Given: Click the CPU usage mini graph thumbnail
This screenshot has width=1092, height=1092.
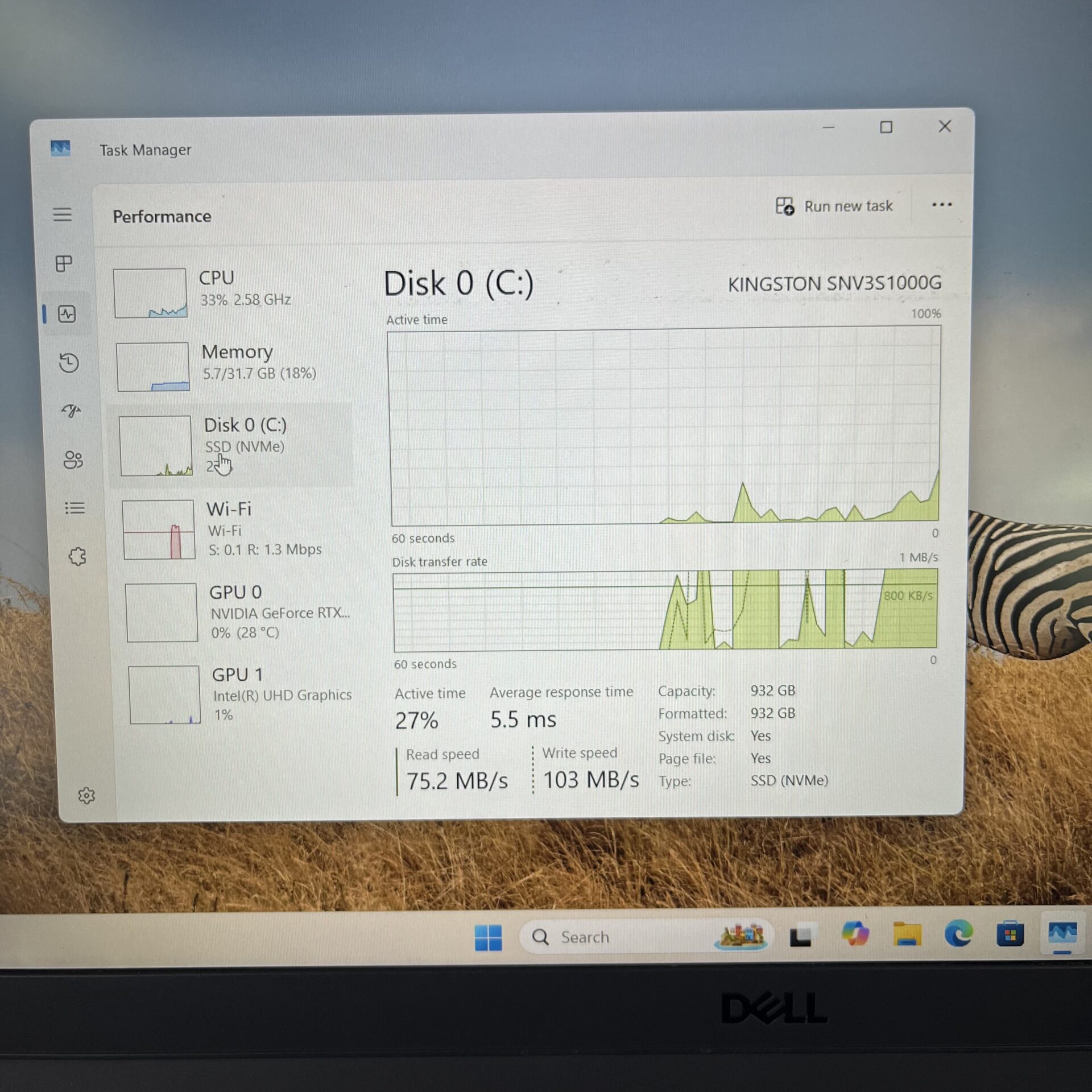Looking at the screenshot, I should [x=150, y=293].
